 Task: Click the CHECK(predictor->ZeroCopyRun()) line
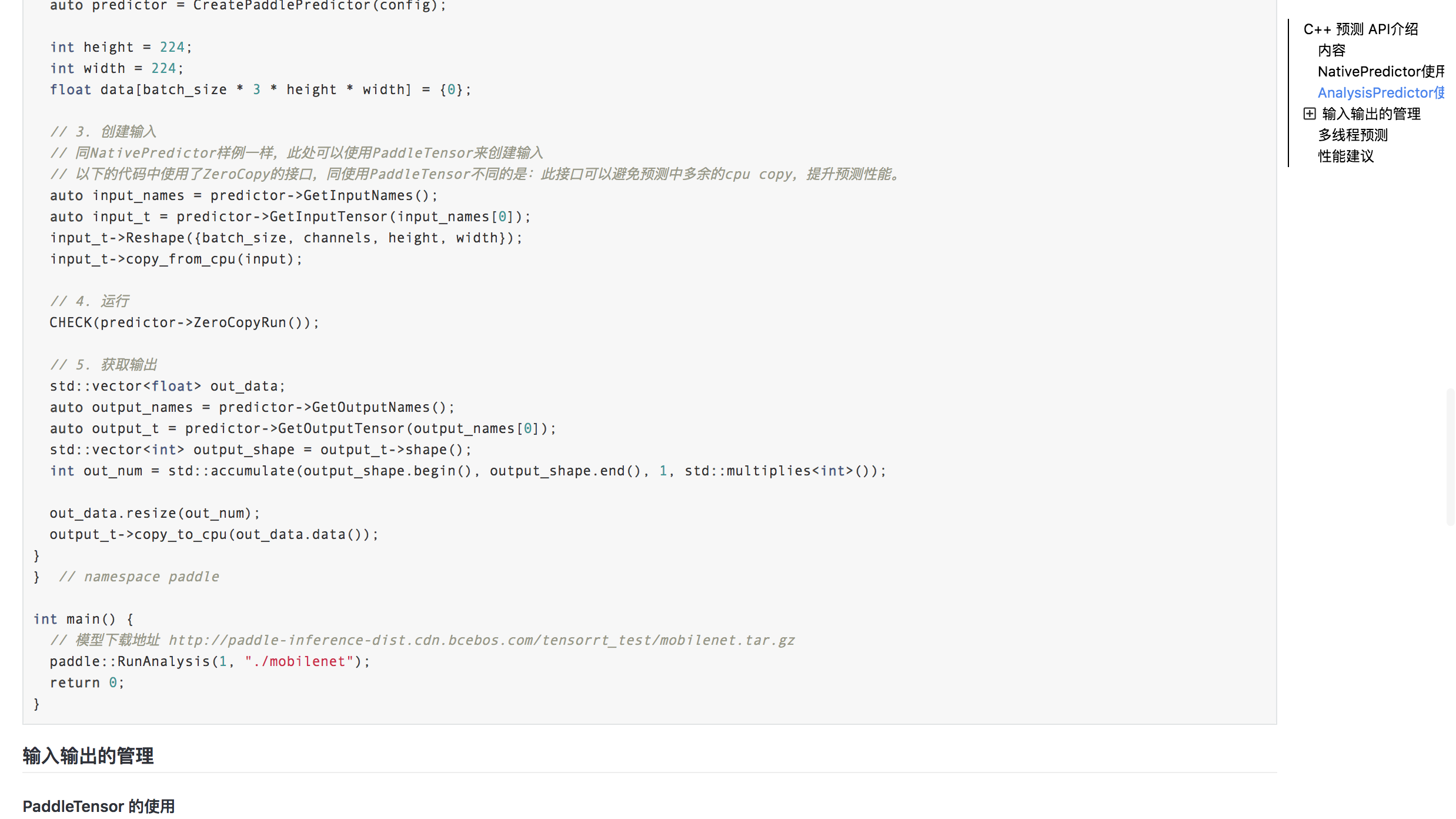[184, 322]
